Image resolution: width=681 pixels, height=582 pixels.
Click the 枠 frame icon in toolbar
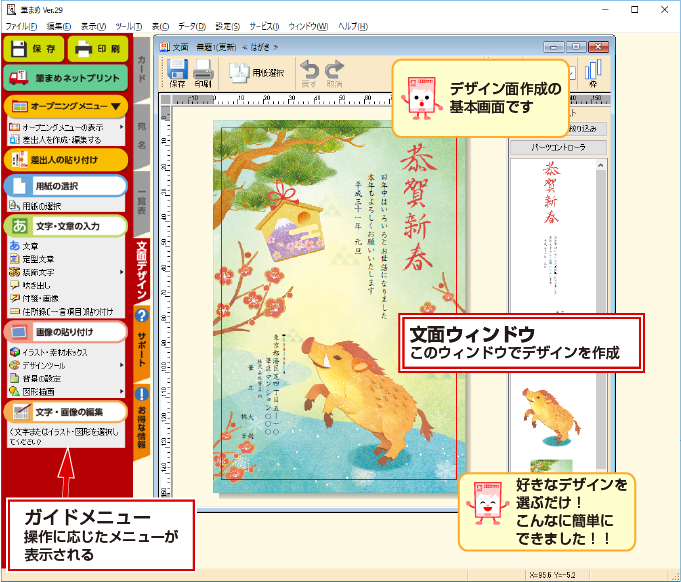coord(593,74)
